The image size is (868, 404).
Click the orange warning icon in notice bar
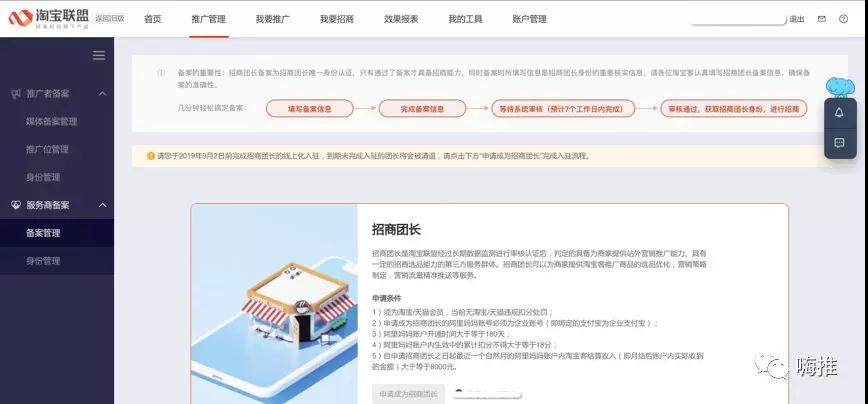tap(151, 156)
